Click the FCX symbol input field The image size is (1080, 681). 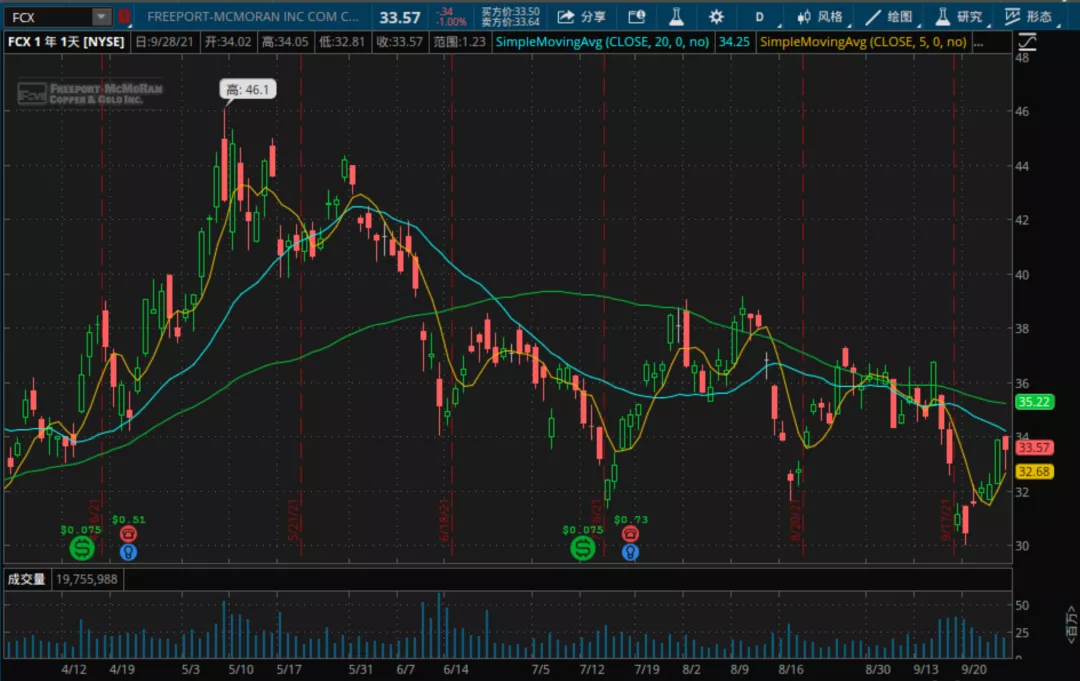point(48,16)
